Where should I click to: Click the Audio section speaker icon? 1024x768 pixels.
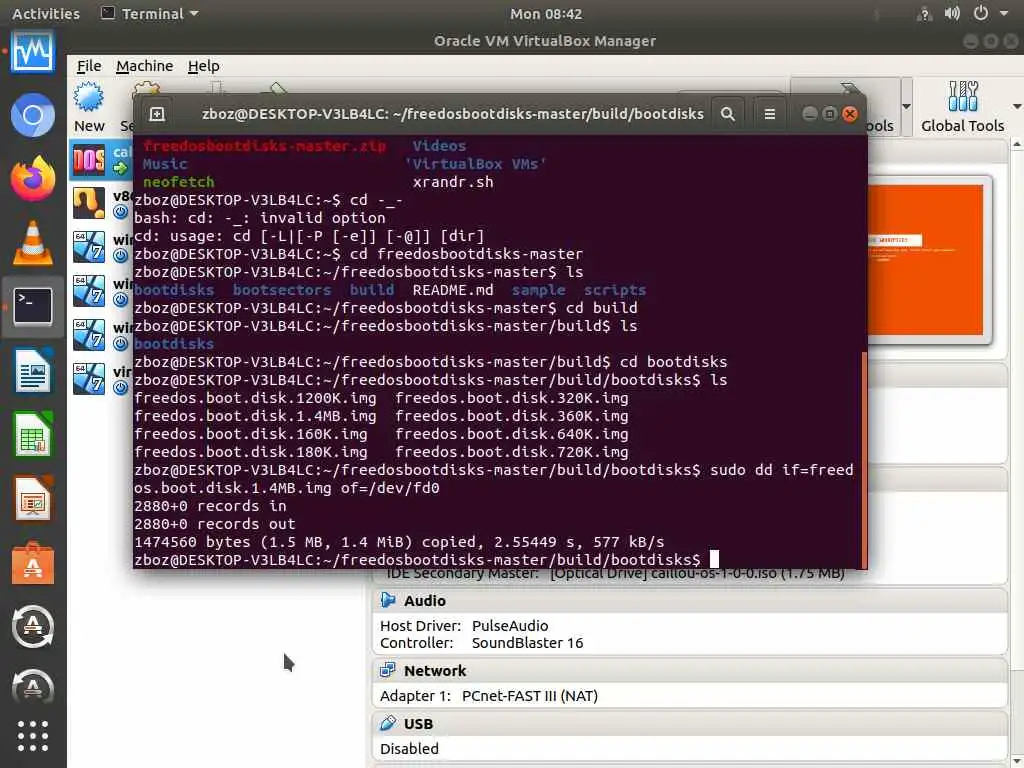coord(388,600)
